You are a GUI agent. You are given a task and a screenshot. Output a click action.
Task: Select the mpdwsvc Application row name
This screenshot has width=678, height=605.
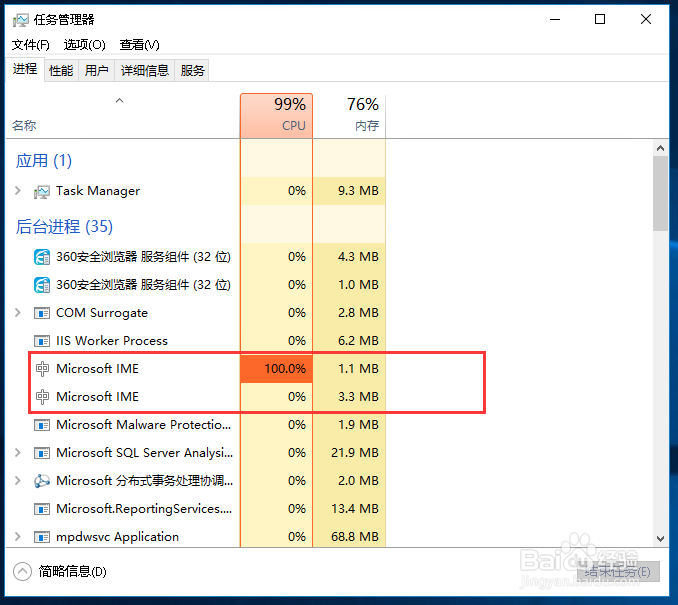117,537
